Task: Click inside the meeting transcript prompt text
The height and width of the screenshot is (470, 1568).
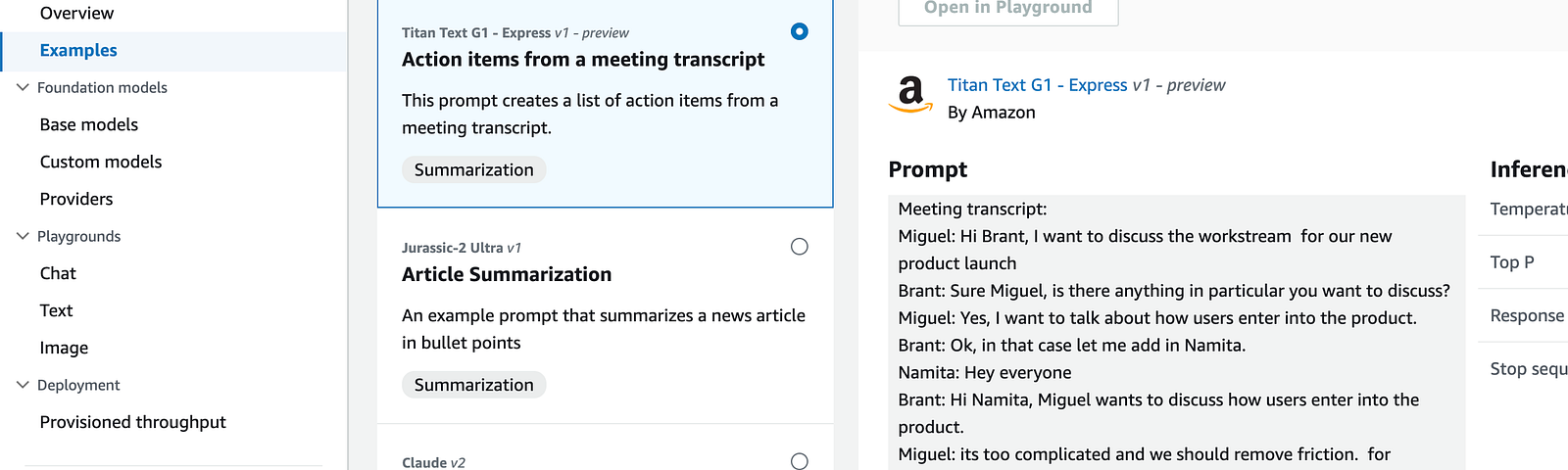Action: (1176, 332)
